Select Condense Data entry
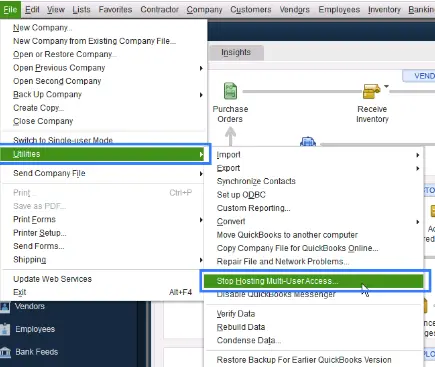 (314, 340)
